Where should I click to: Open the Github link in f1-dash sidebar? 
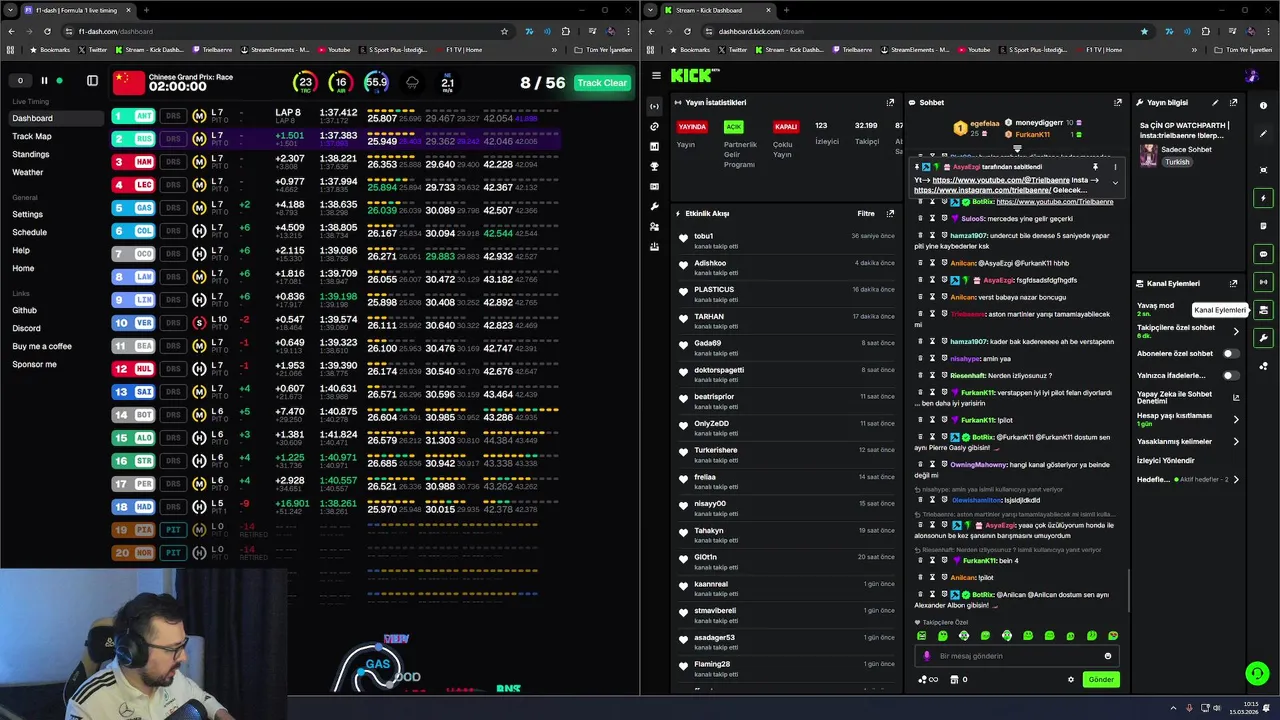pyautogui.click(x=25, y=310)
